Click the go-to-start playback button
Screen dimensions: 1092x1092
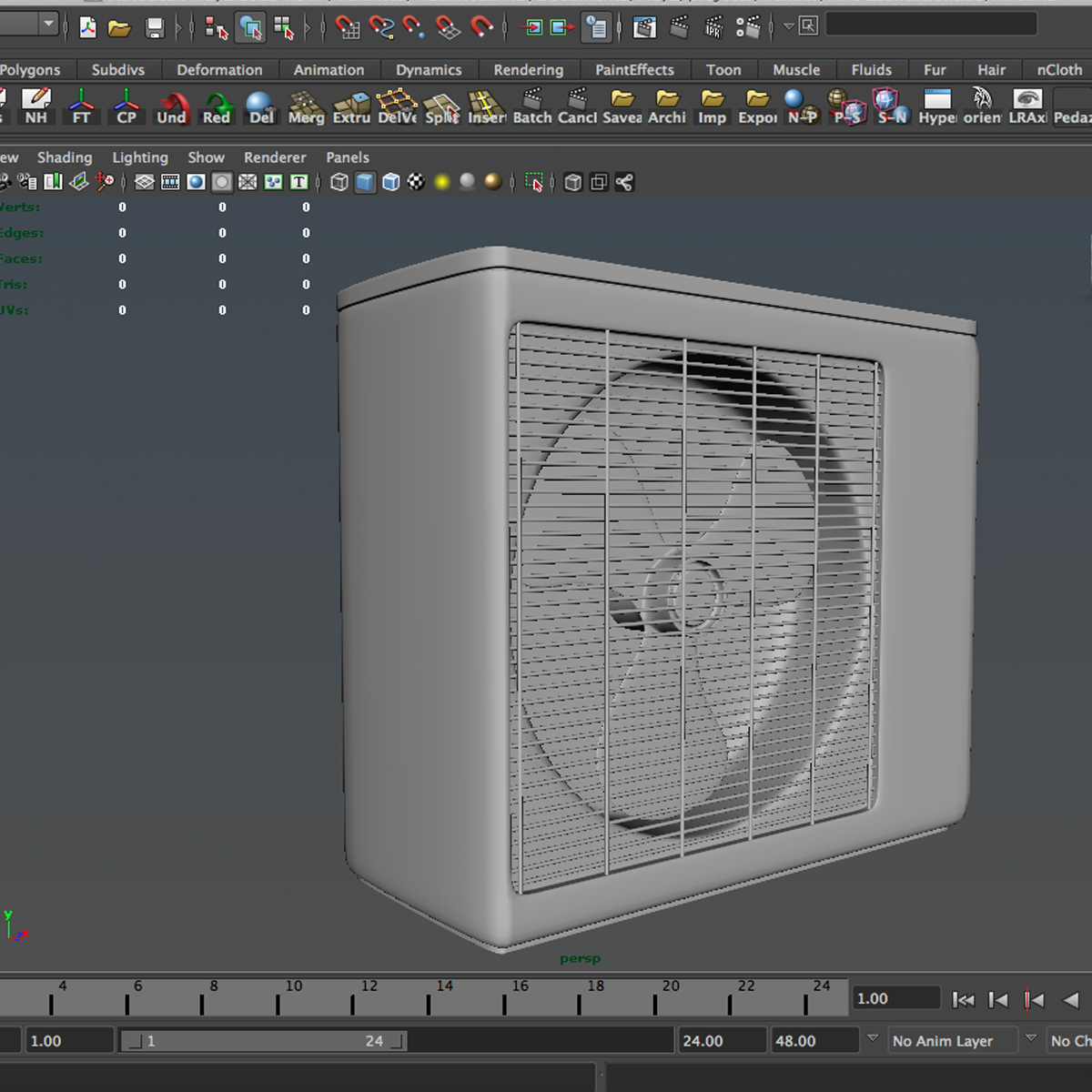pyautogui.click(x=963, y=999)
